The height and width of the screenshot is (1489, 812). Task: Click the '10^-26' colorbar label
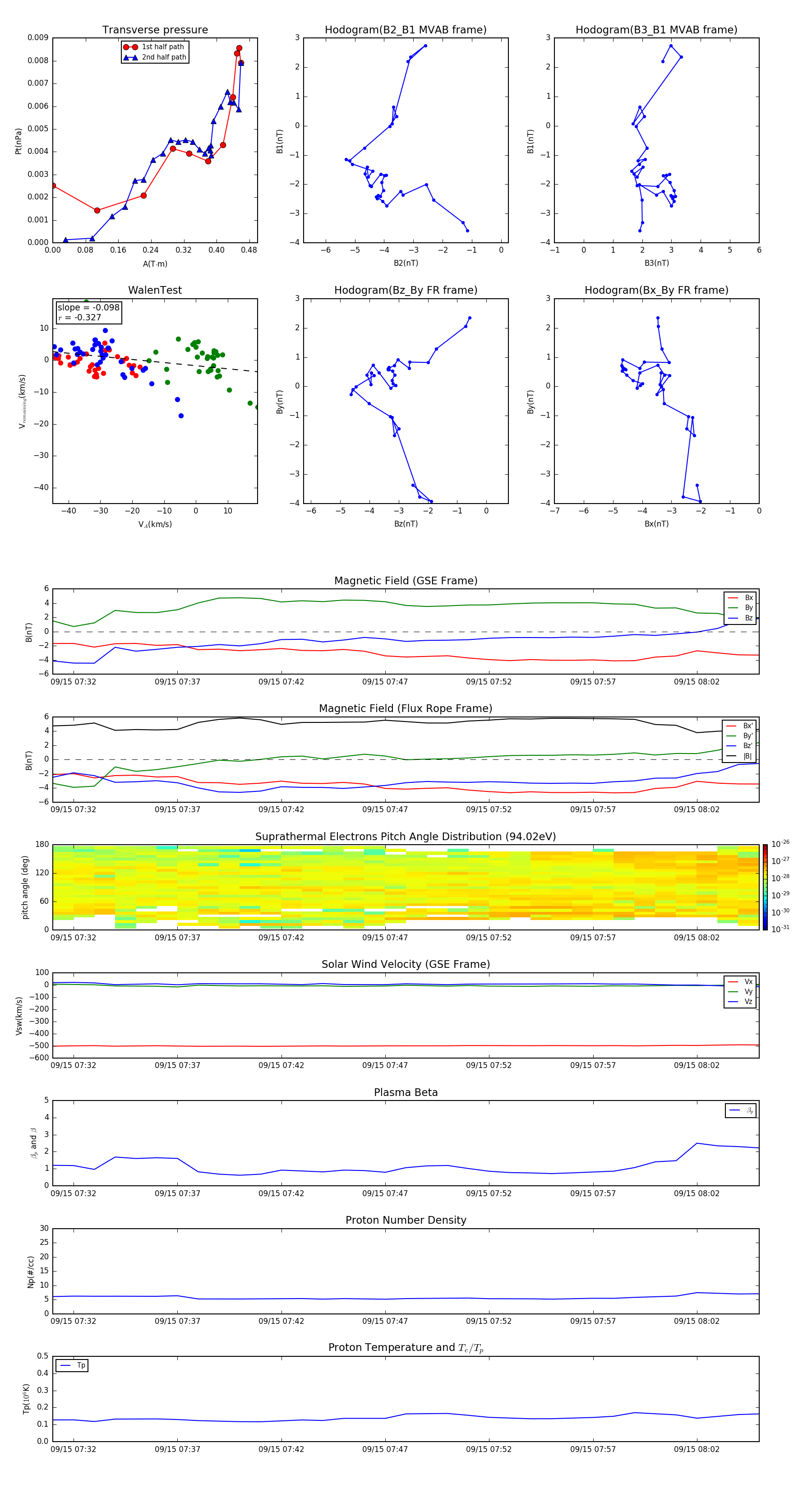[780, 845]
